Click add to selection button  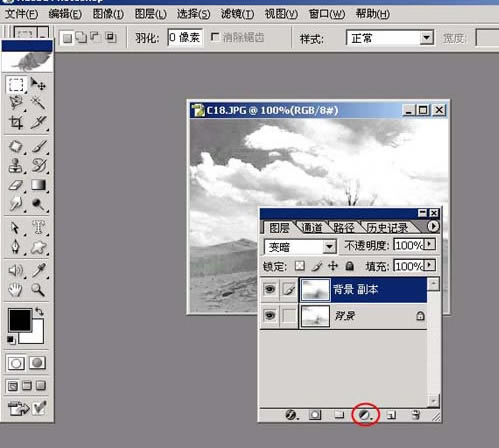81,37
